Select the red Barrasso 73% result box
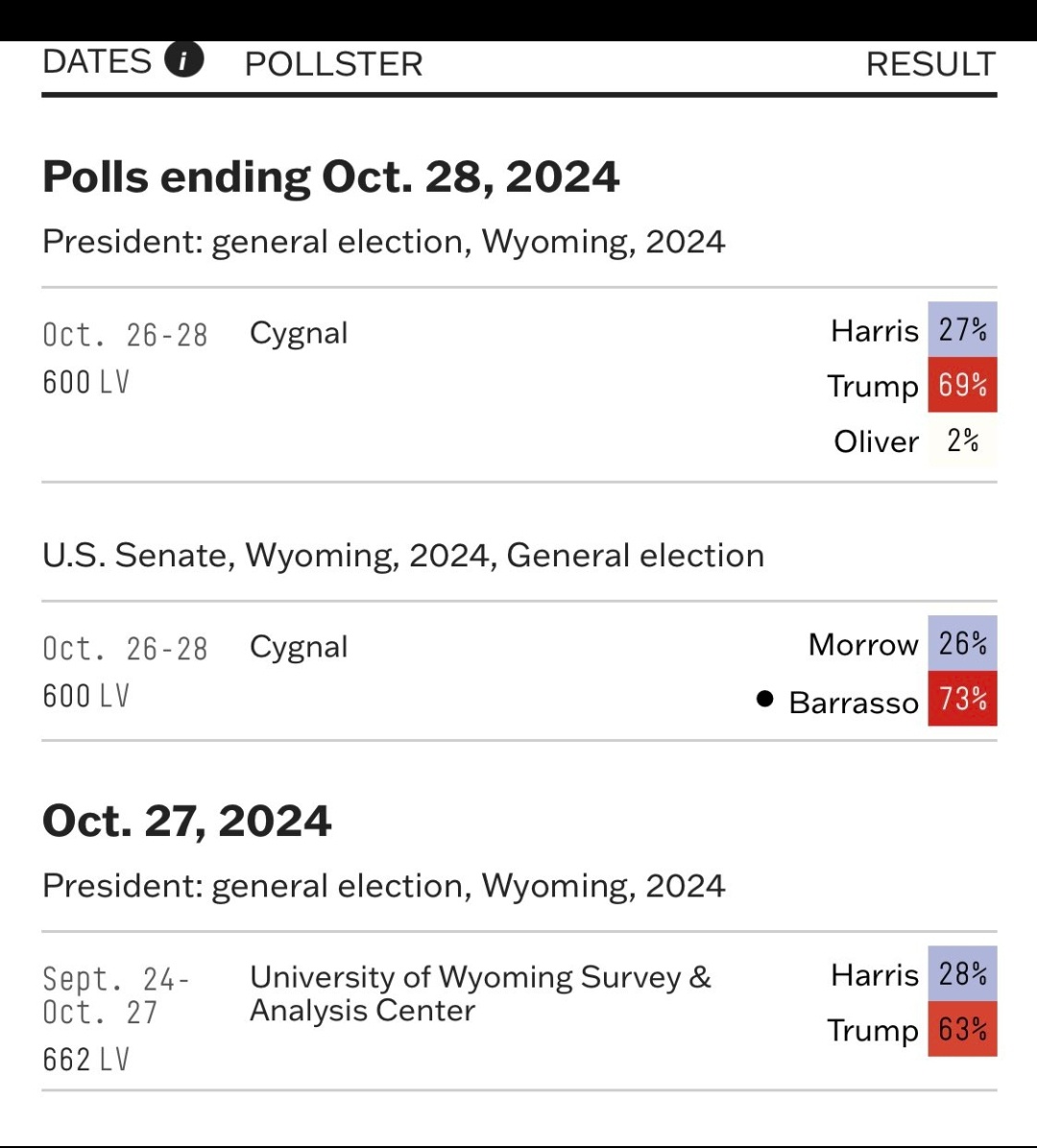 (x=962, y=699)
